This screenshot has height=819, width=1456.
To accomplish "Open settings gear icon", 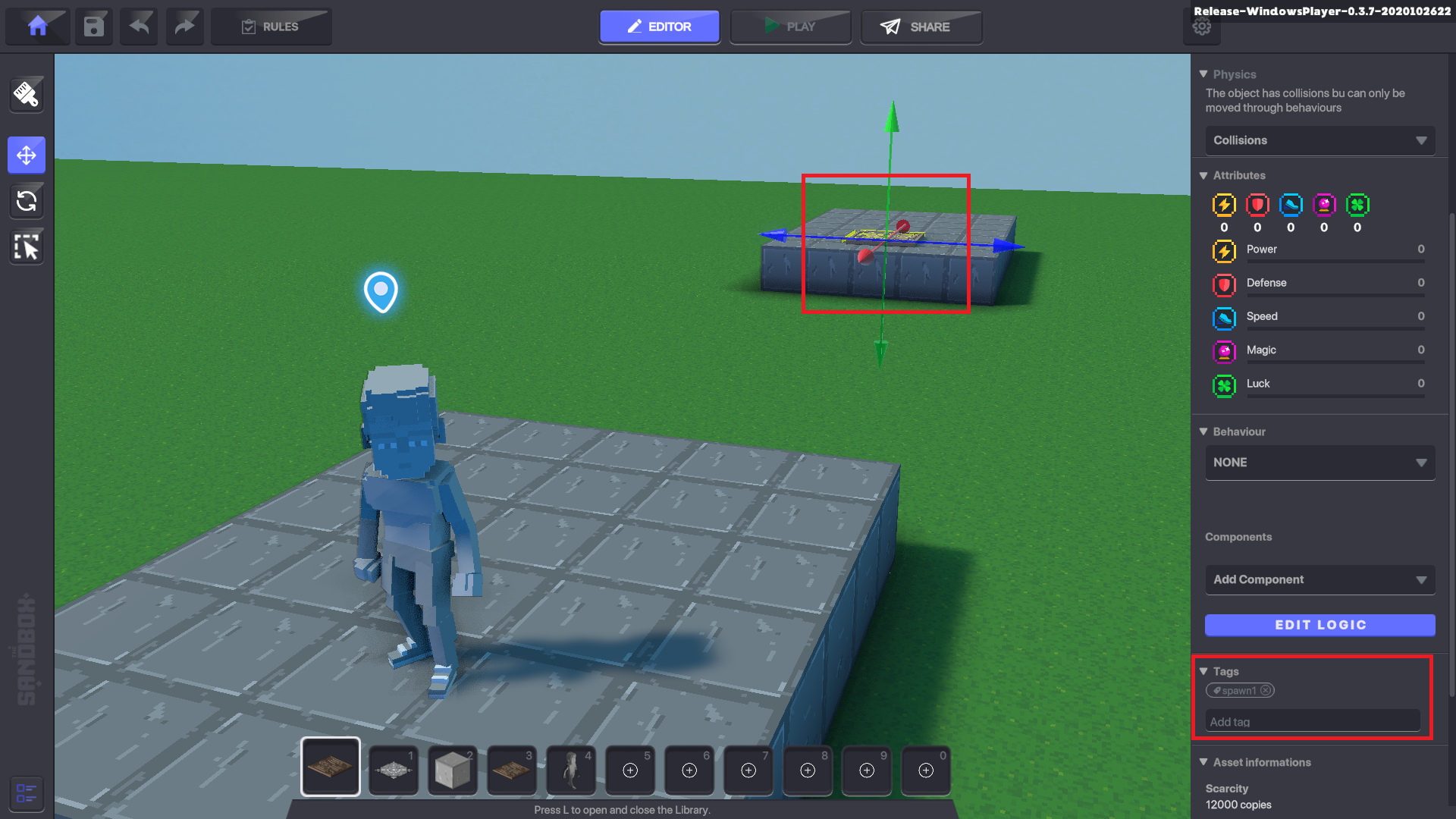I will (x=1202, y=28).
